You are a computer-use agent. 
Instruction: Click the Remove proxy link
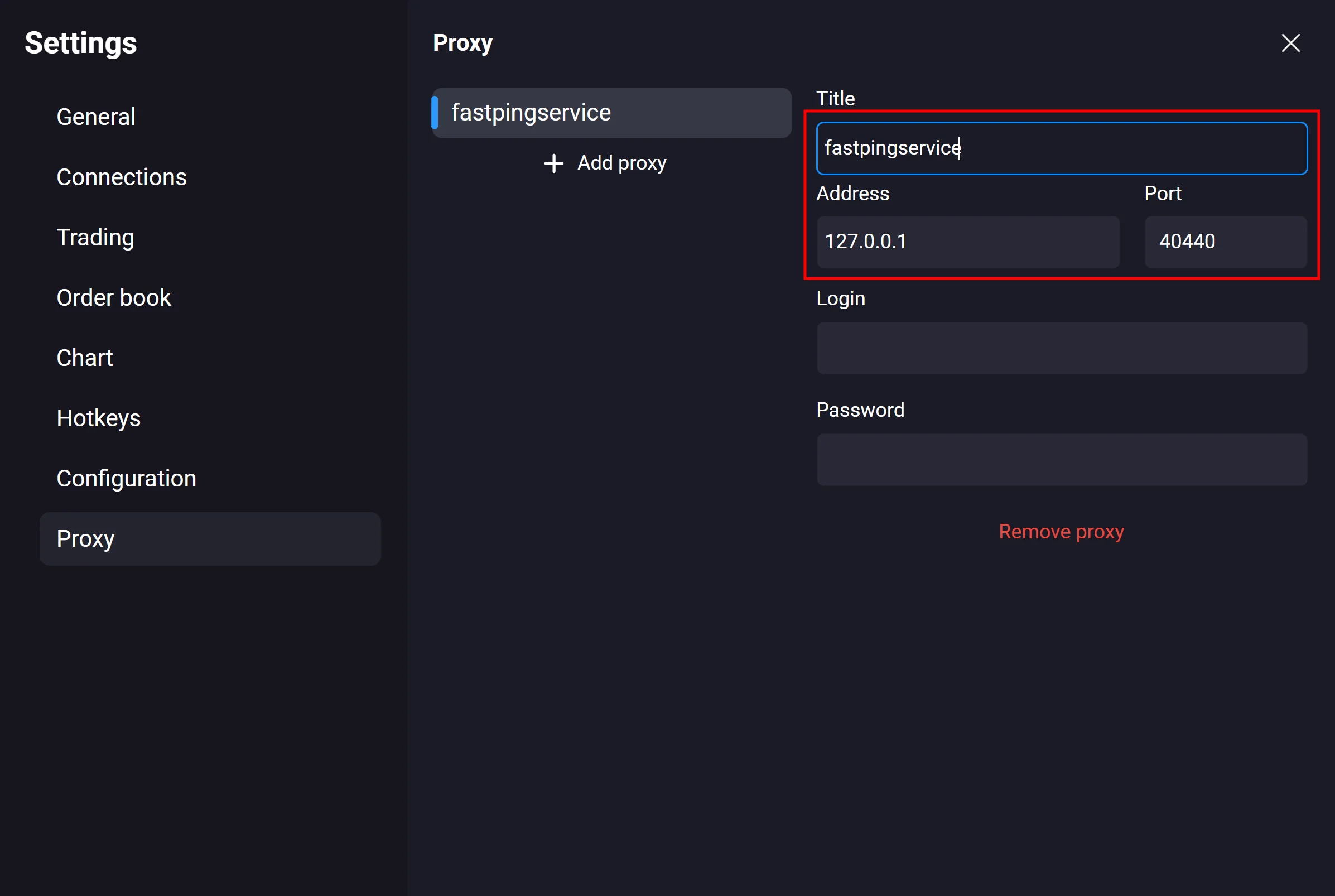click(1061, 532)
